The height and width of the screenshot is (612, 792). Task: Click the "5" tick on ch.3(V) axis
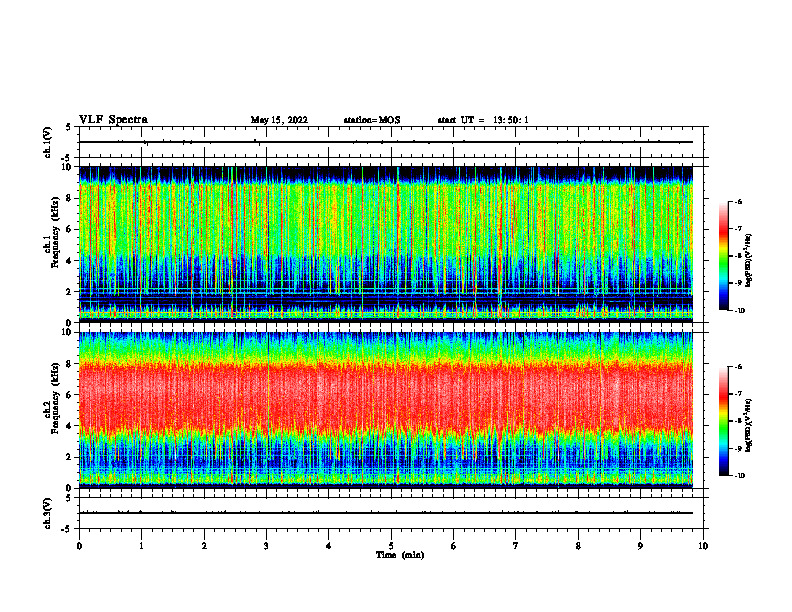(x=69, y=498)
